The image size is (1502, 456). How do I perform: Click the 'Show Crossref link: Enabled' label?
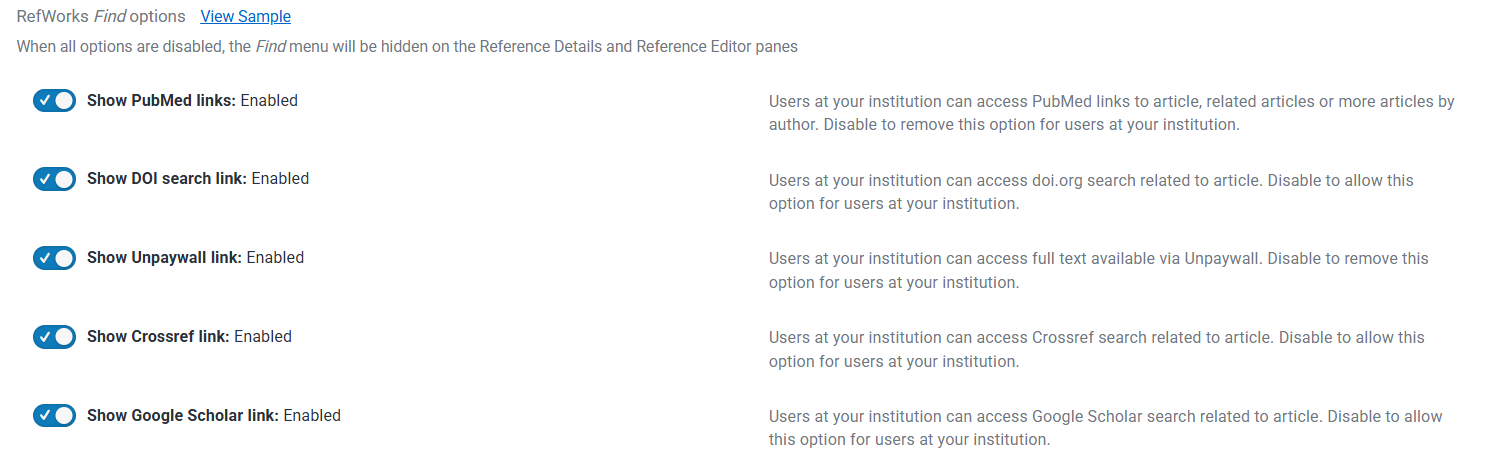click(x=189, y=336)
